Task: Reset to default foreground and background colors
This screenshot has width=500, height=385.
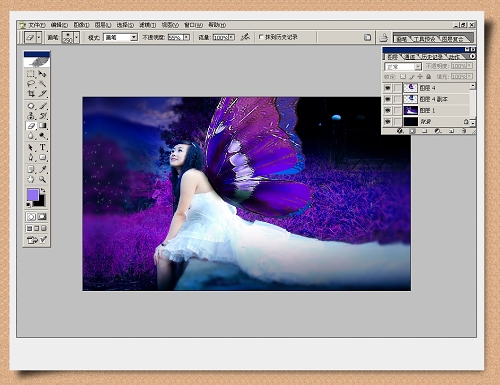Action: 29,204
